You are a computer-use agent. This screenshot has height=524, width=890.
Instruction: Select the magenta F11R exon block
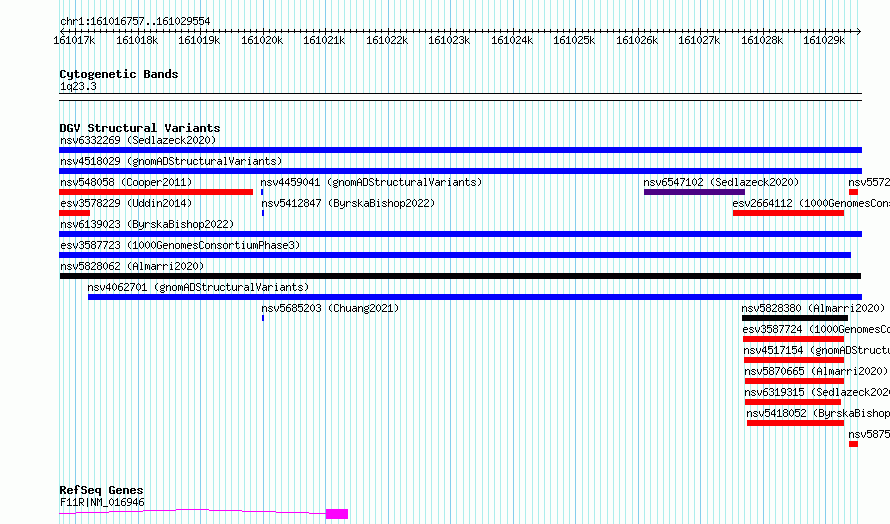pos(337,514)
